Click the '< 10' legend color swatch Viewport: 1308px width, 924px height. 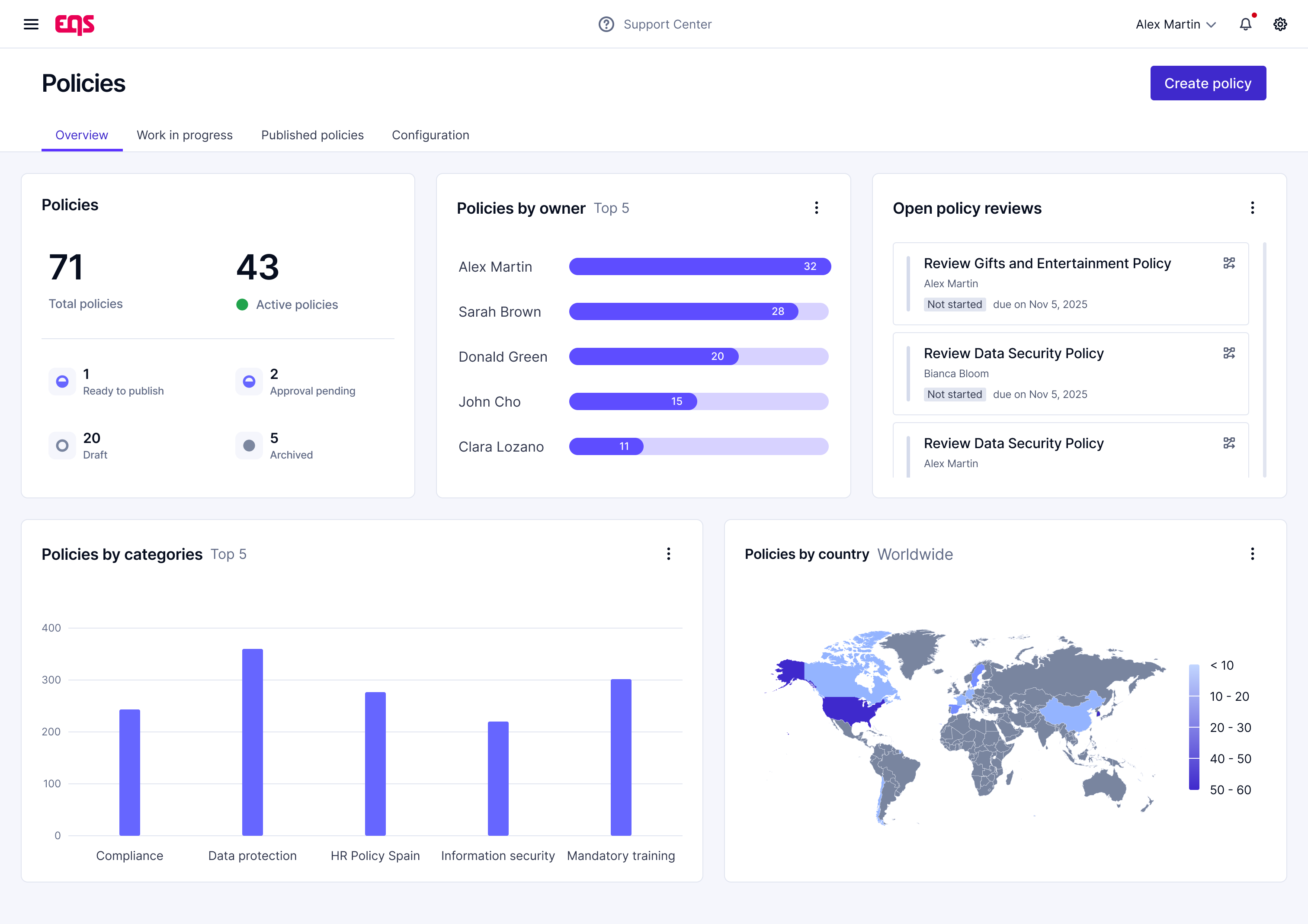pyautogui.click(x=1194, y=680)
